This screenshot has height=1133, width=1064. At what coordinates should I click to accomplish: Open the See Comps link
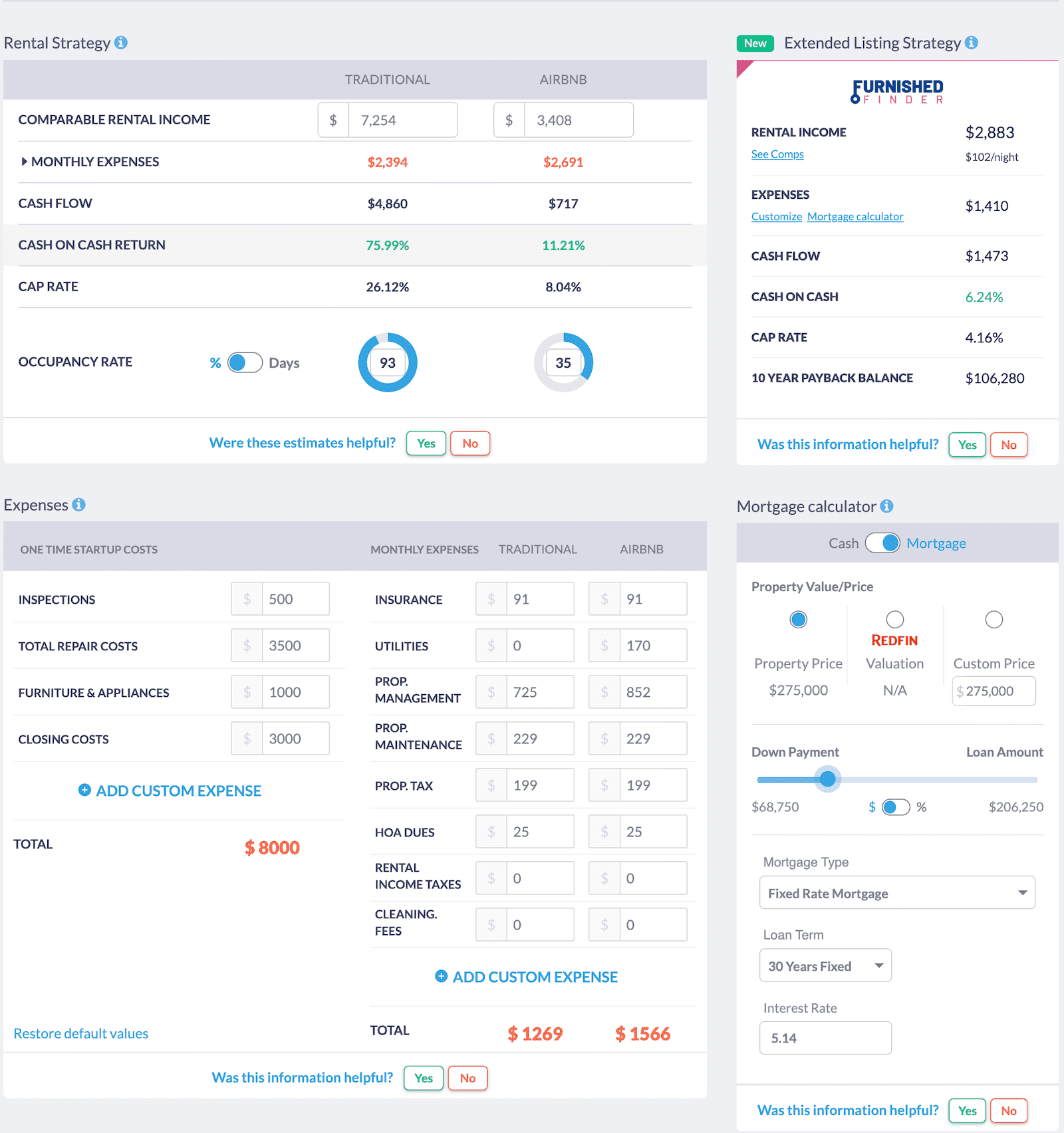pyautogui.click(x=777, y=154)
